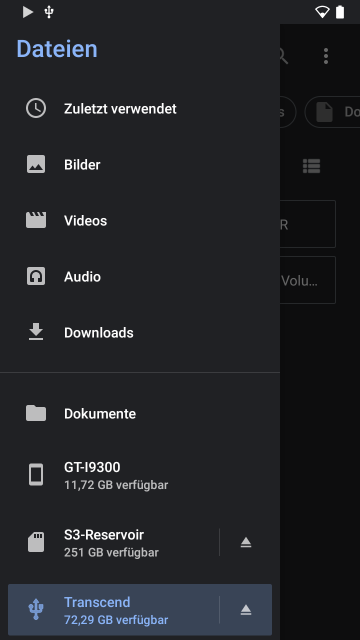Image resolution: width=360 pixels, height=640 pixels.
Task: Click the clapperboard Videos icon
Action: point(36,220)
